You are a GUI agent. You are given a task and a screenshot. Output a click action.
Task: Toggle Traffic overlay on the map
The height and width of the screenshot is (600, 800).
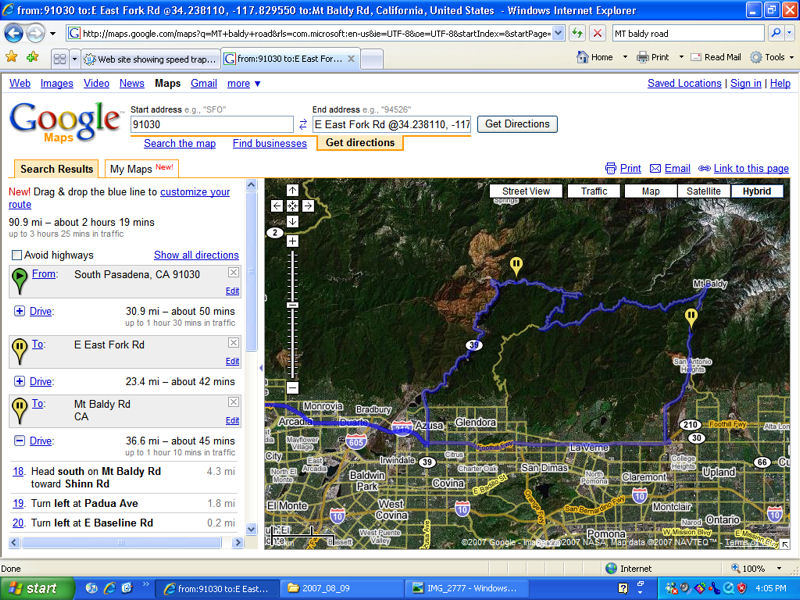(594, 191)
